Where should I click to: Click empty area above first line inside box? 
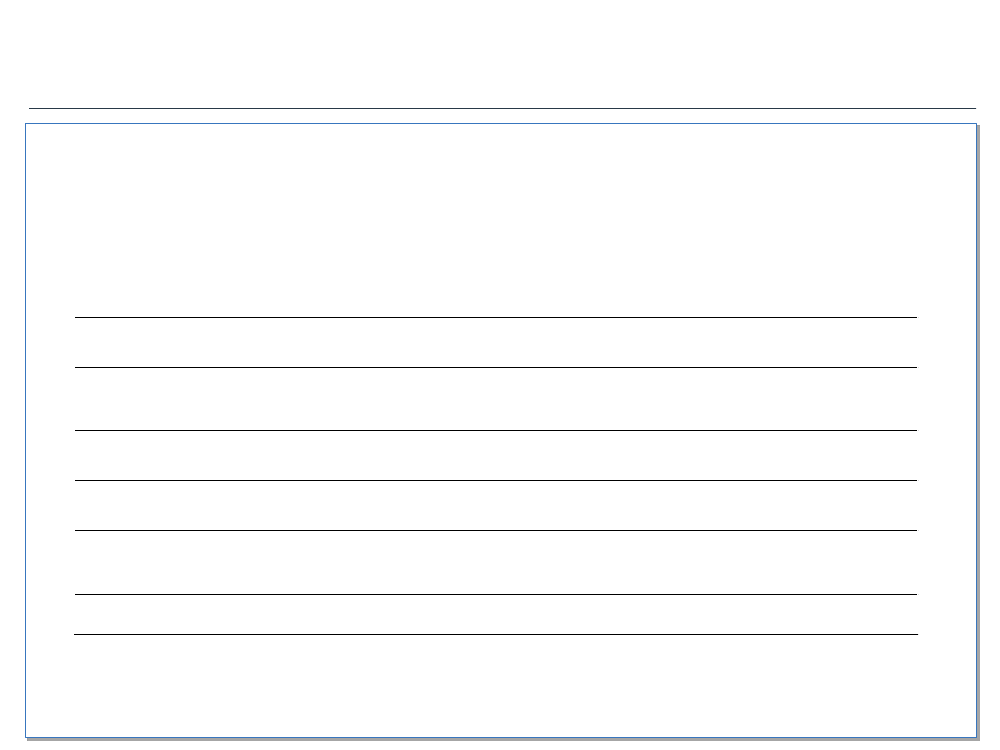coord(501,220)
